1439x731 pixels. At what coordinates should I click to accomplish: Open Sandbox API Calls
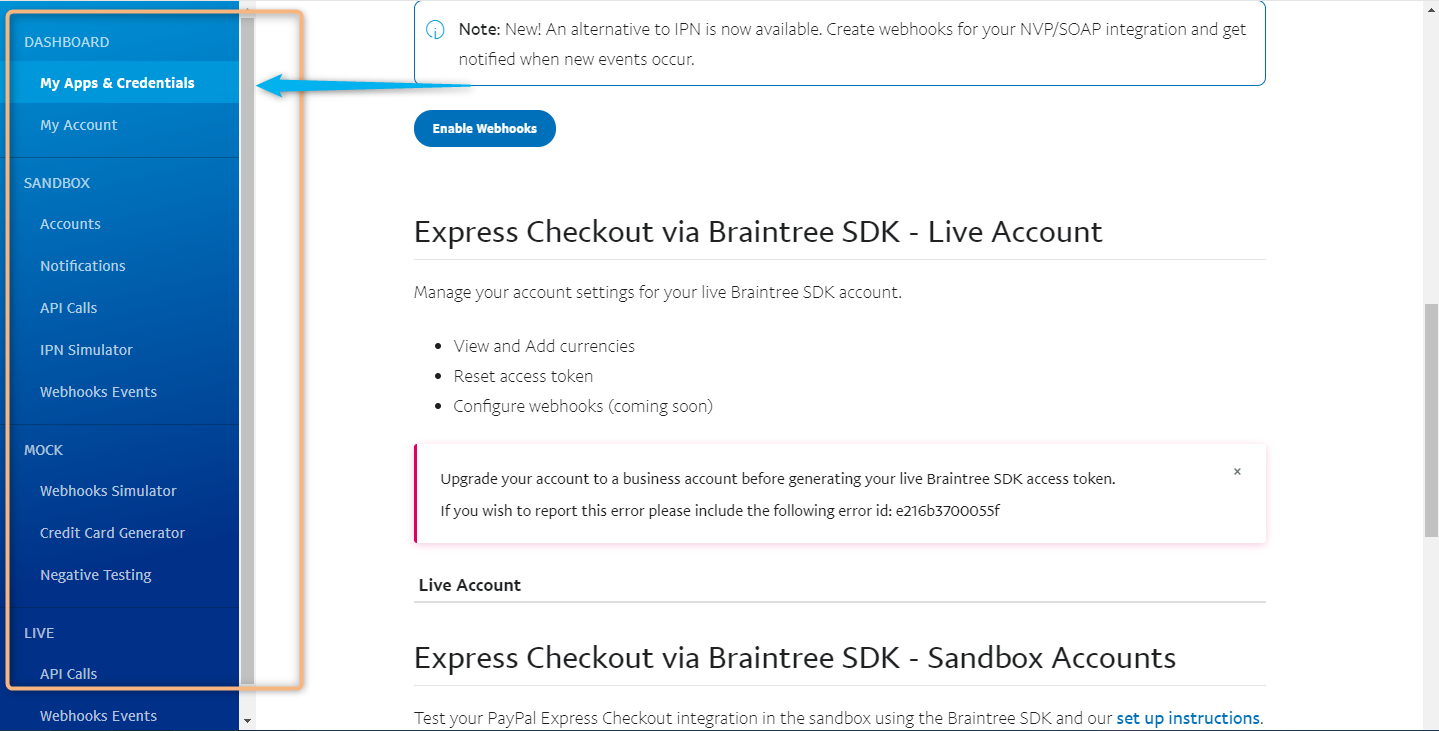pyautogui.click(x=69, y=308)
